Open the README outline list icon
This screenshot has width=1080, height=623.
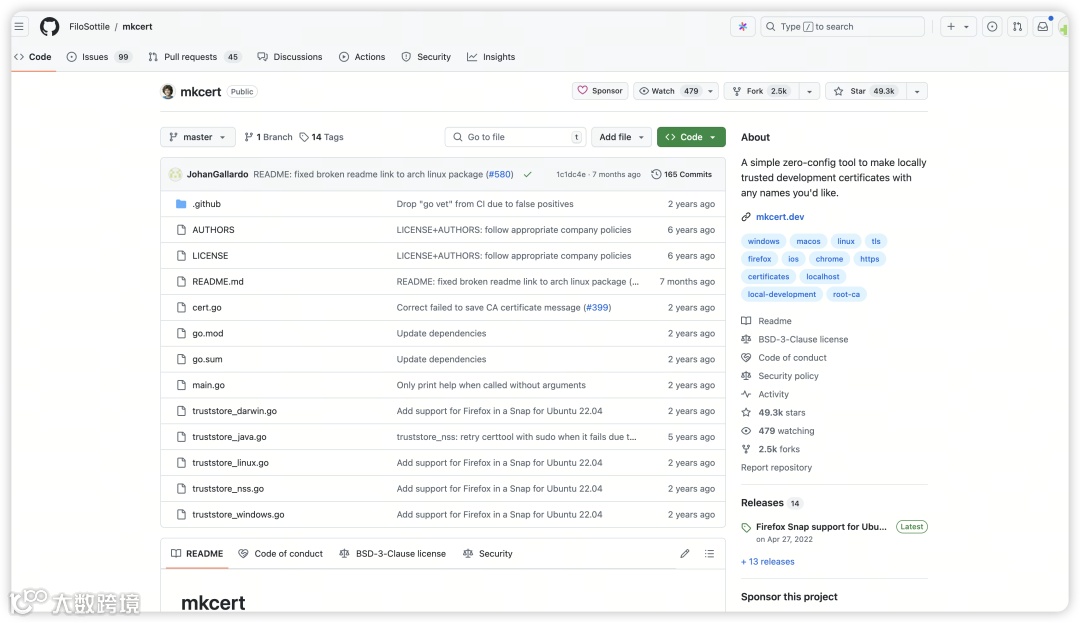click(x=709, y=554)
